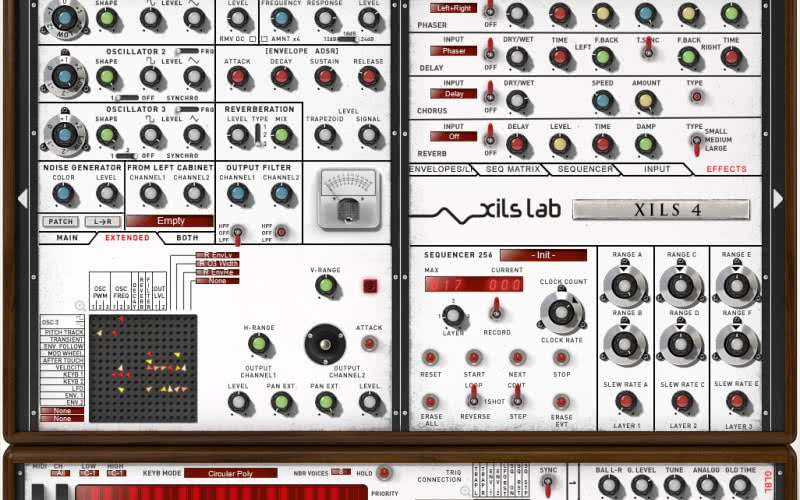The image size is (800, 500).
Task: Click the H-Range green knob
Action: pos(259,344)
